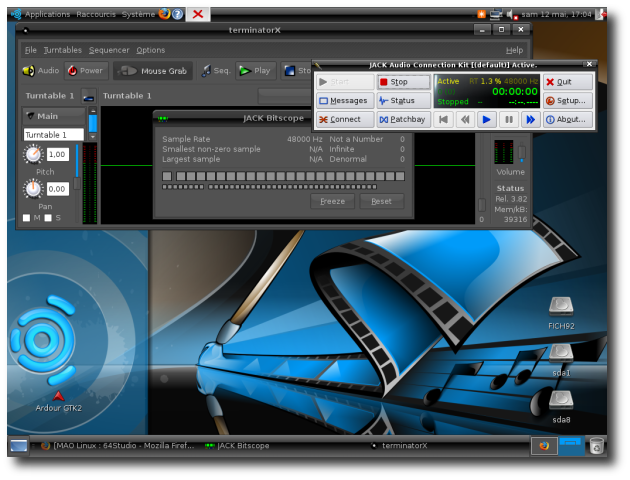The width and height of the screenshot is (630, 480).
Task: Open the Système menu in top panel
Action: (x=138, y=14)
